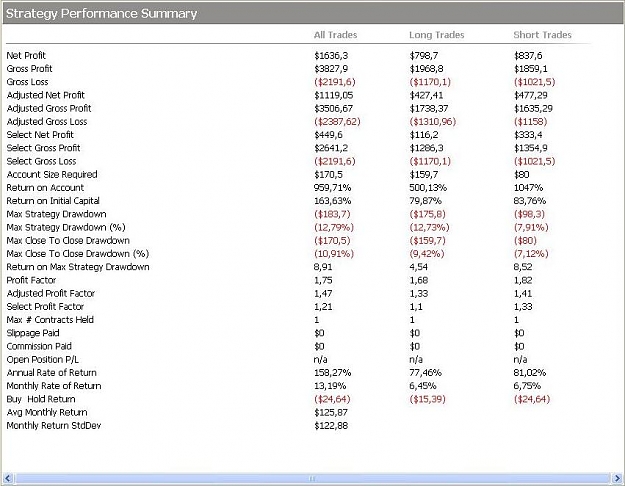
Task: Click the $125,87 Avg Monthly Return value
Action: coord(331,412)
